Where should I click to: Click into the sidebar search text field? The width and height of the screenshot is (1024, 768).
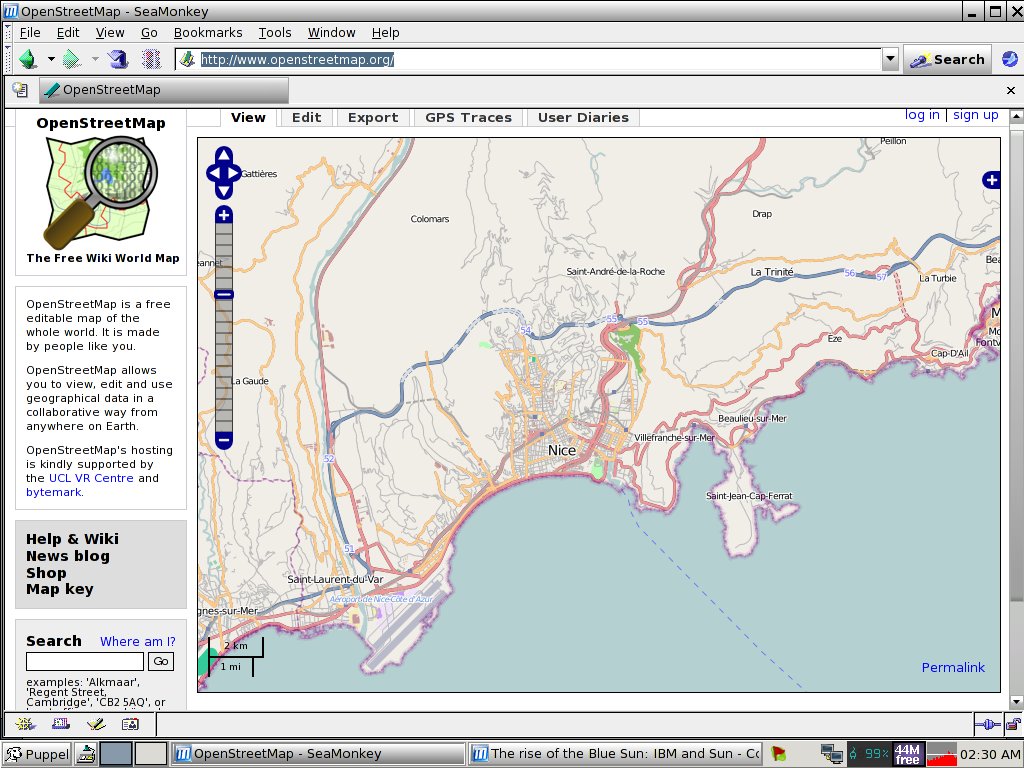click(85, 662)
